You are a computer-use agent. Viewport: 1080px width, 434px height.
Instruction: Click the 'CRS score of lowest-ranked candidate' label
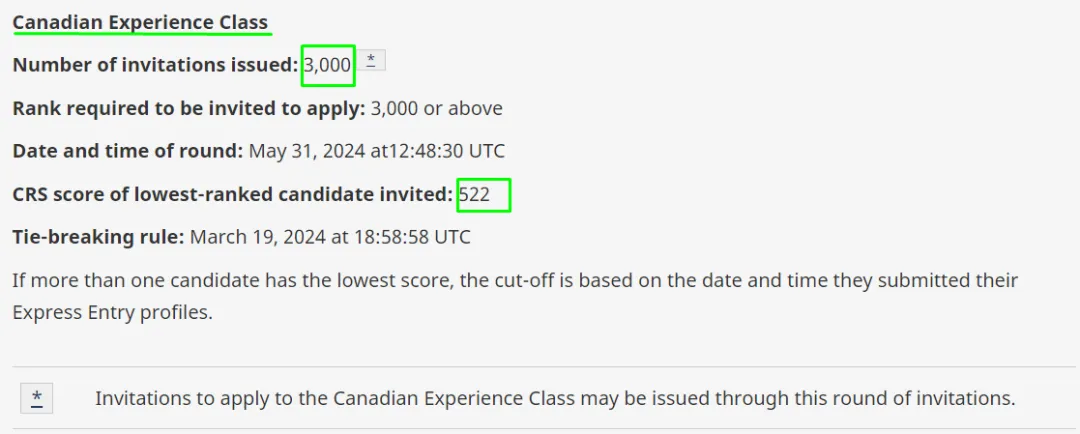pos(232,194)
